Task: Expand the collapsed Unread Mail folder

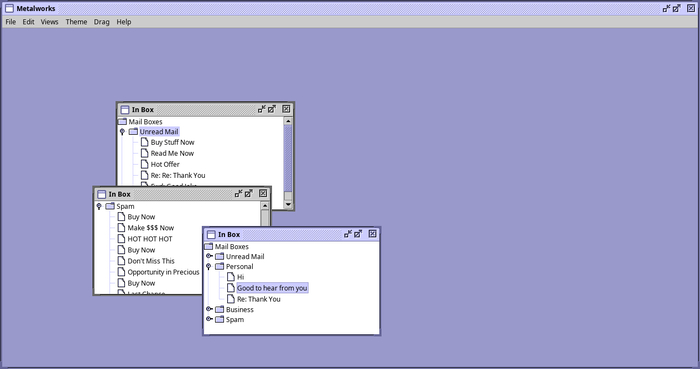Action: (209, 256)
